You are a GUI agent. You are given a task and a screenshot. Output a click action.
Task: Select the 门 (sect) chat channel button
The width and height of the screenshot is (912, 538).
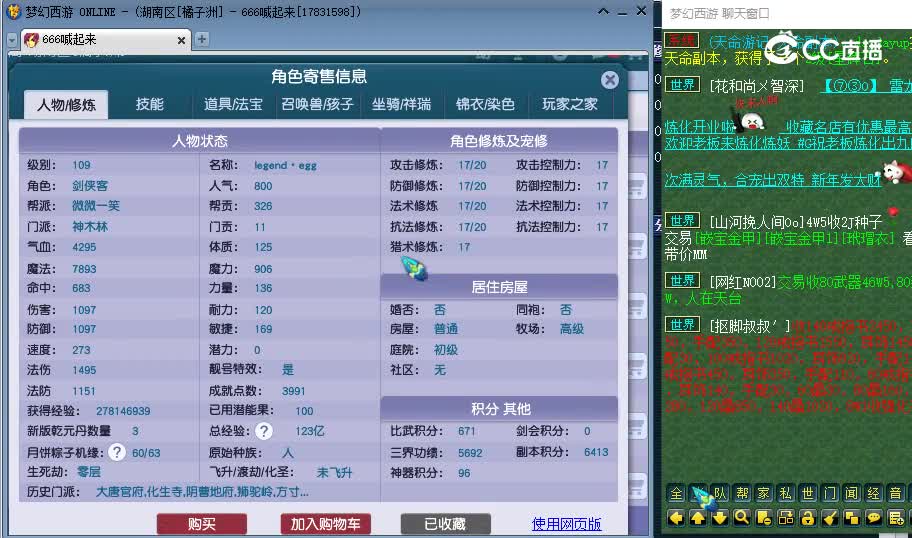(830, 494)
